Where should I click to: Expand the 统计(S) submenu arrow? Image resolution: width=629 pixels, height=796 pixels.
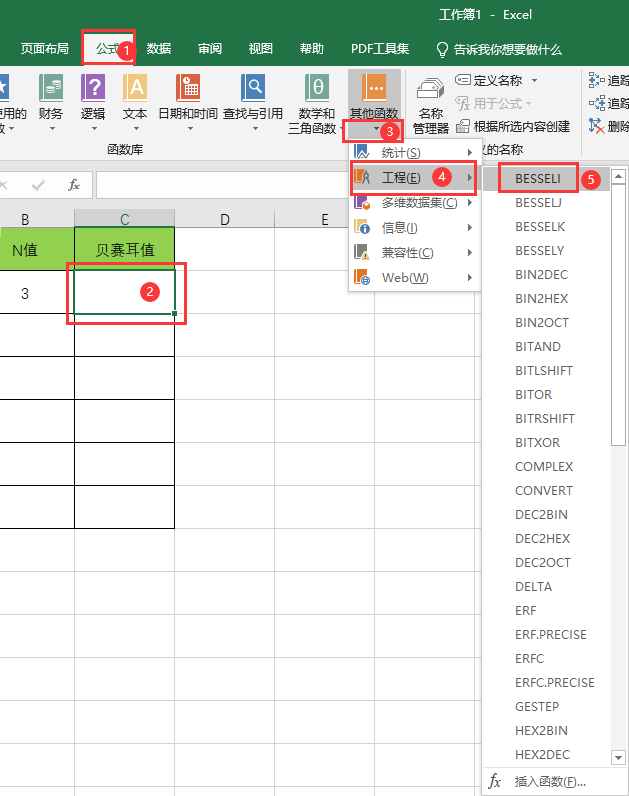tap(470, 152)
